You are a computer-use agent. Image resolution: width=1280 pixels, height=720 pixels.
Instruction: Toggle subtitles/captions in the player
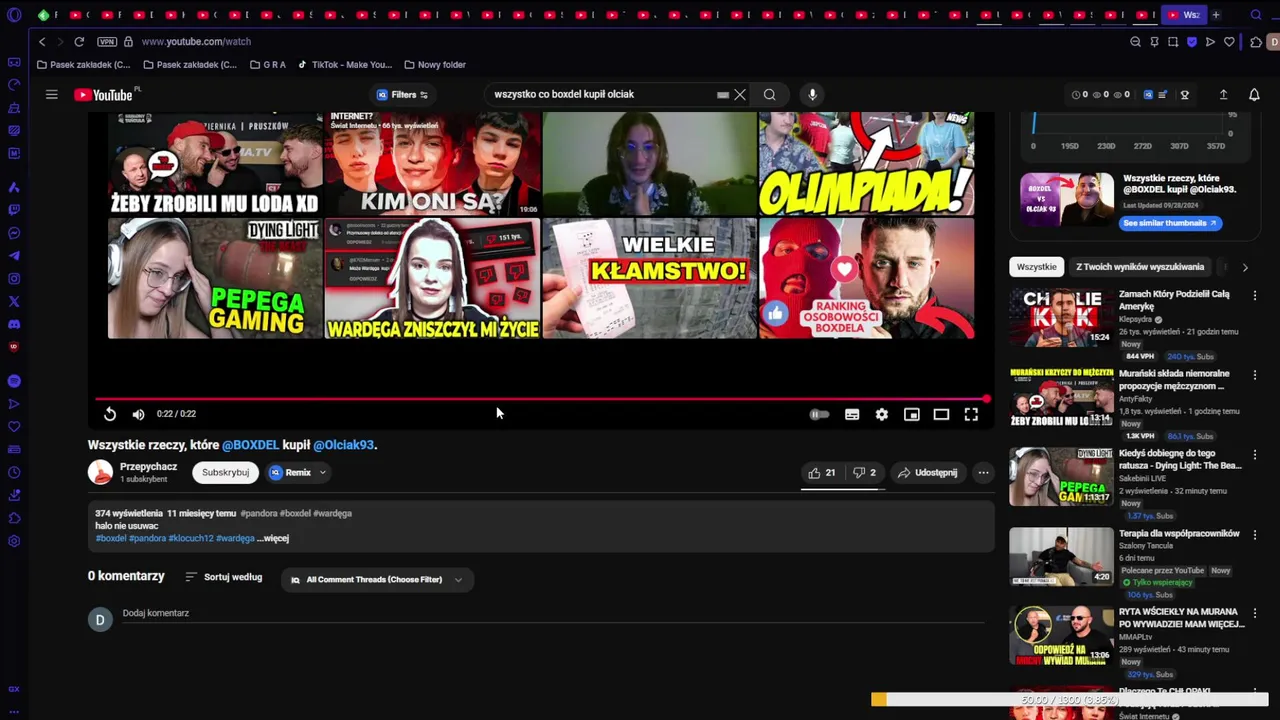pyautogui.click(x=852, y=414)
